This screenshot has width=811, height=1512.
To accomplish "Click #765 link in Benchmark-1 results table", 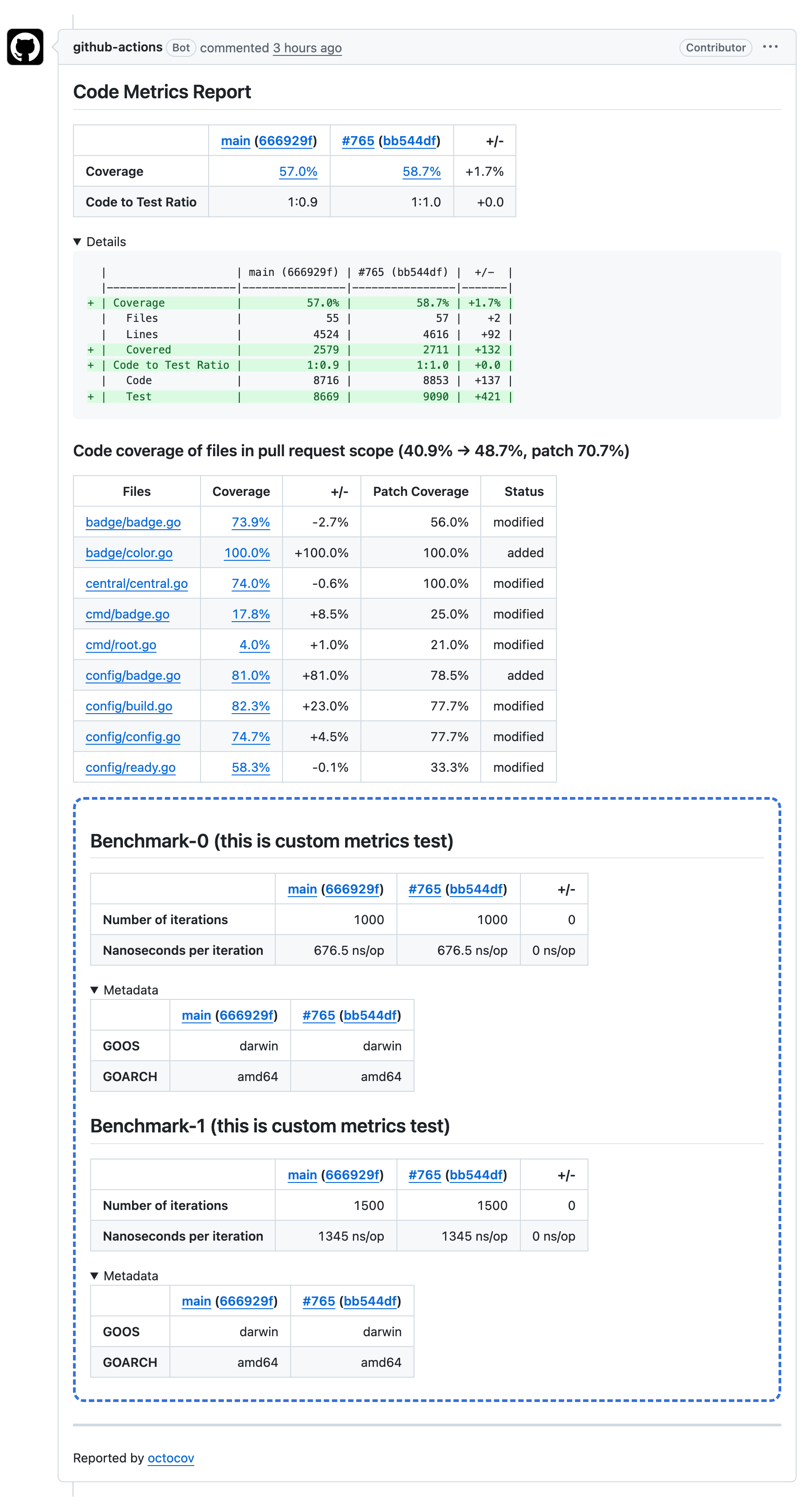I will pos(425,1175).
